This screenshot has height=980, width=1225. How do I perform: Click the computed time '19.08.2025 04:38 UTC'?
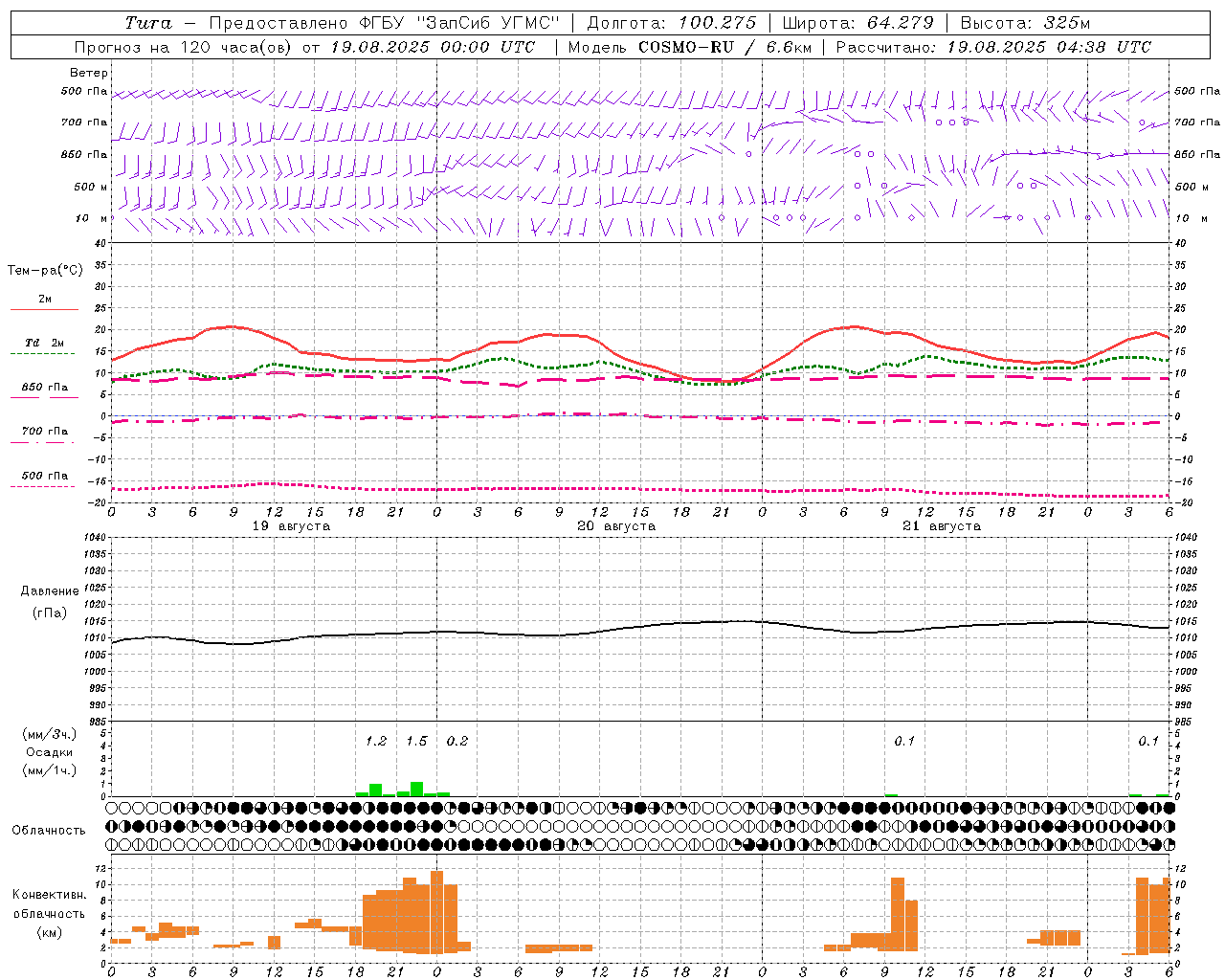tap(1049, 47)
